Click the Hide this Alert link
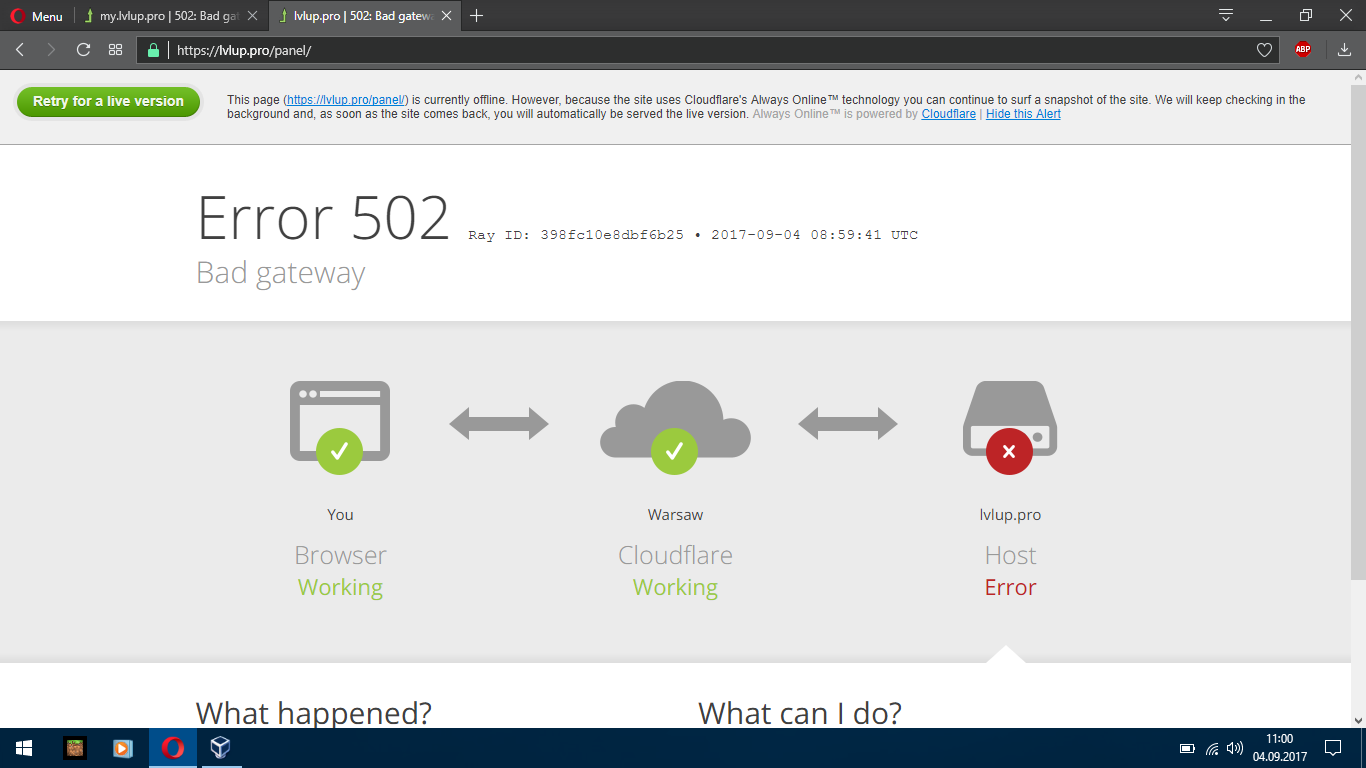The width and height of the screenshot is (1366, 768). pos(1023,114)
